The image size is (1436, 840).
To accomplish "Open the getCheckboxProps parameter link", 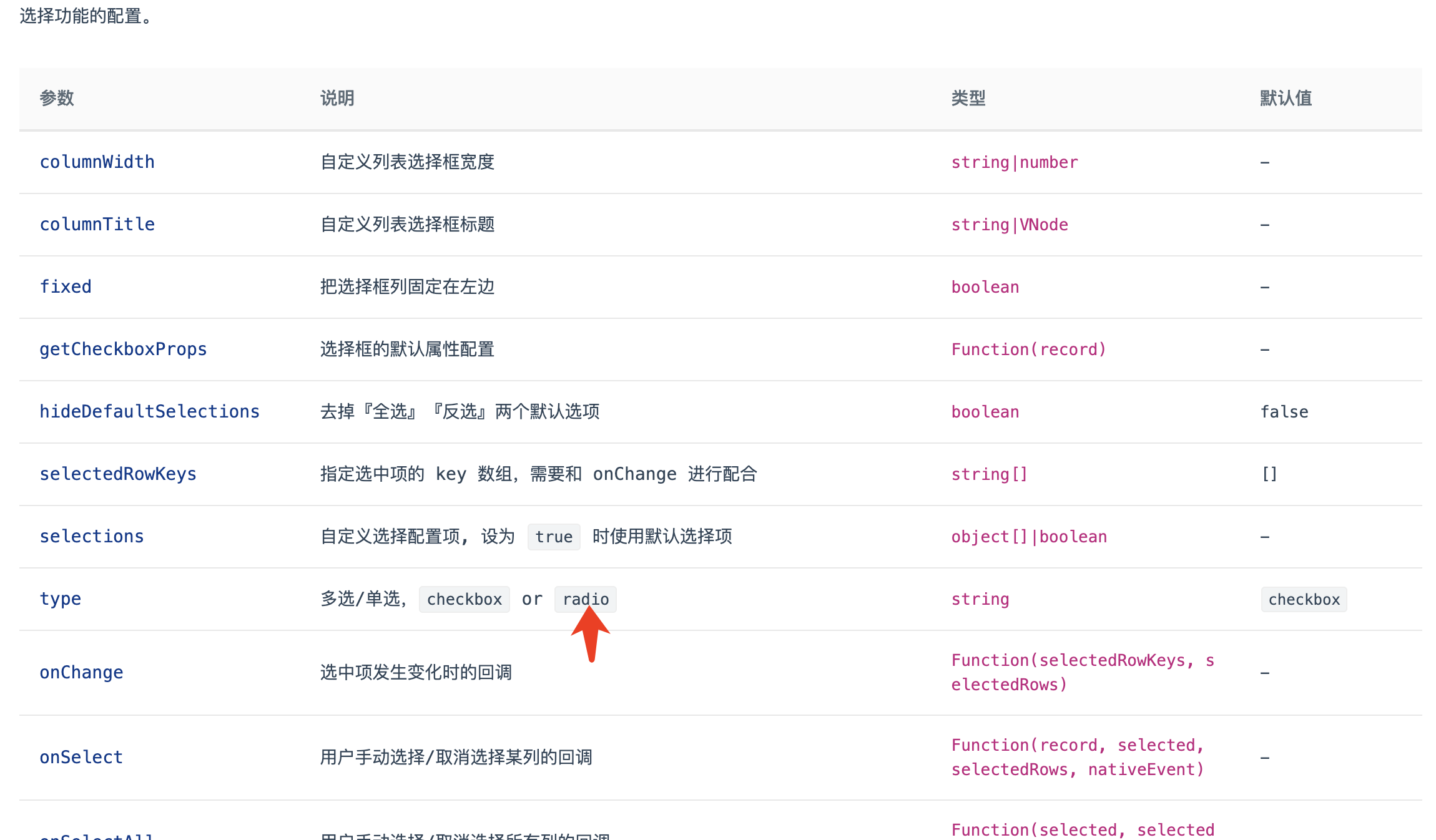I will coord(123,349).
